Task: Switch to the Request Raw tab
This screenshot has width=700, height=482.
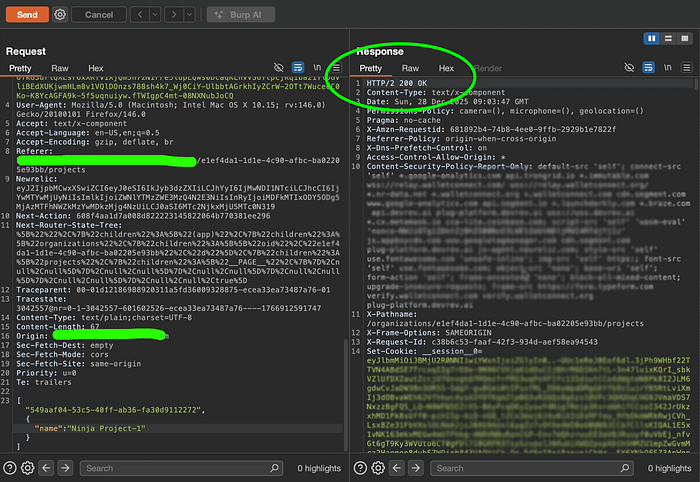Action: [60, 68]
